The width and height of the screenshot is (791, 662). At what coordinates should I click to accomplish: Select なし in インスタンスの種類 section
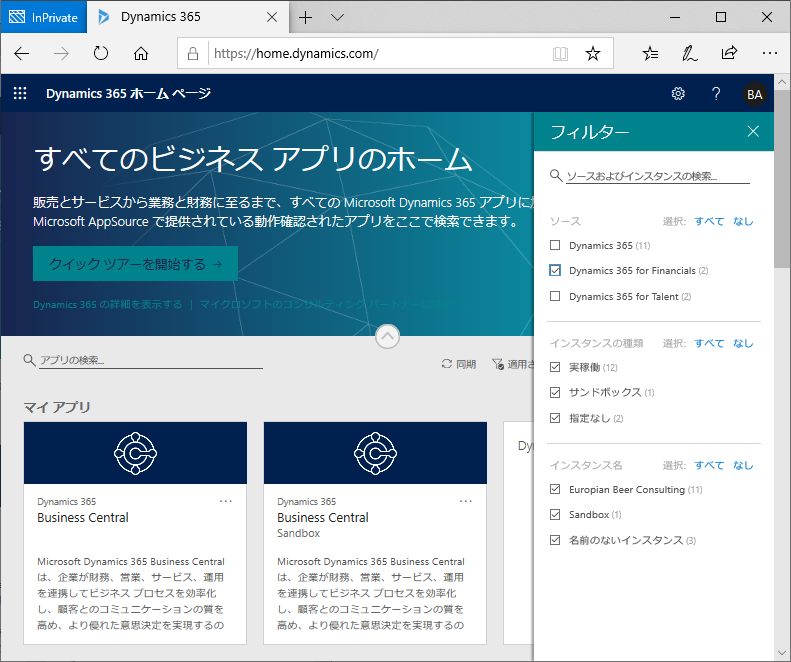743,343
